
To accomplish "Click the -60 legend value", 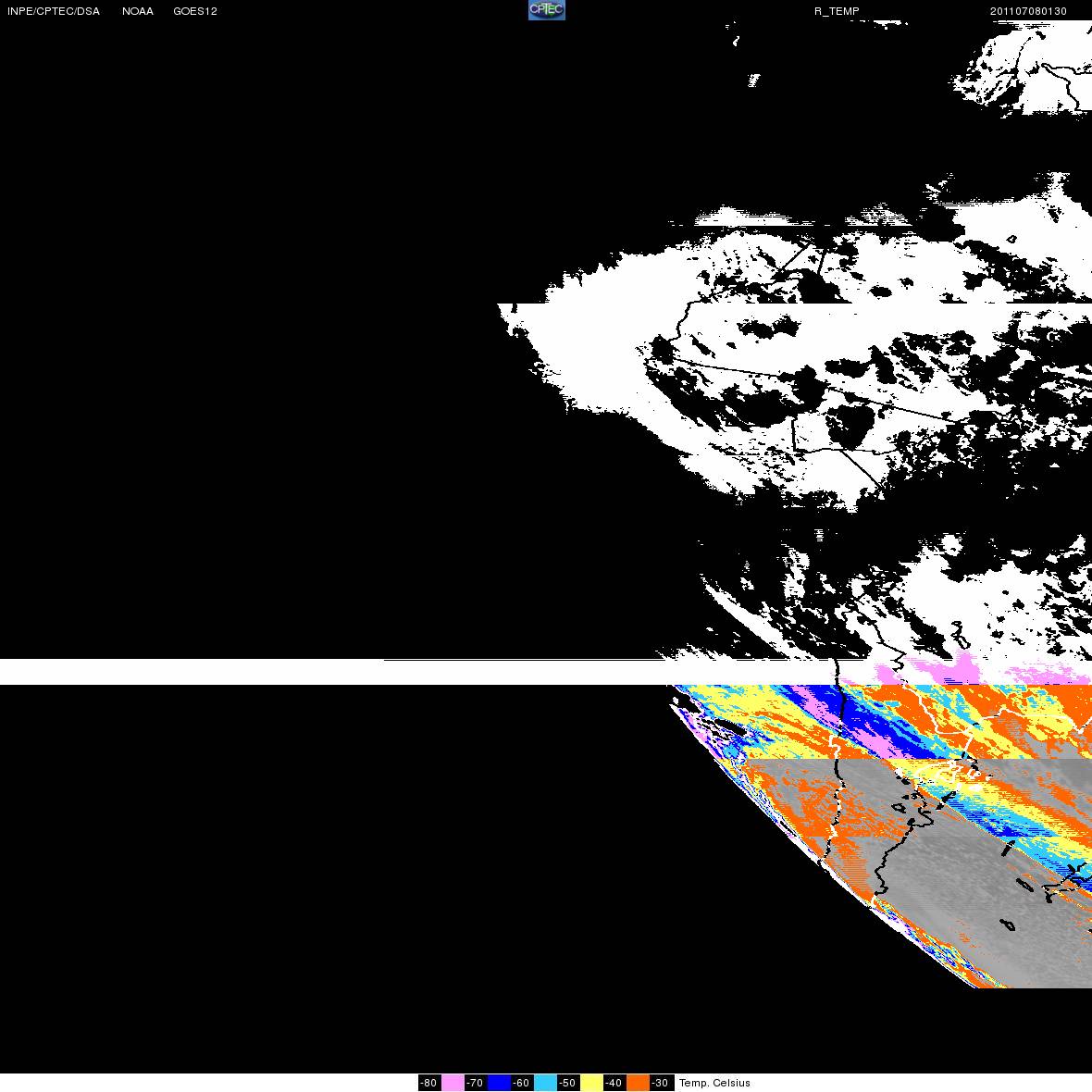I will 522,1083.
